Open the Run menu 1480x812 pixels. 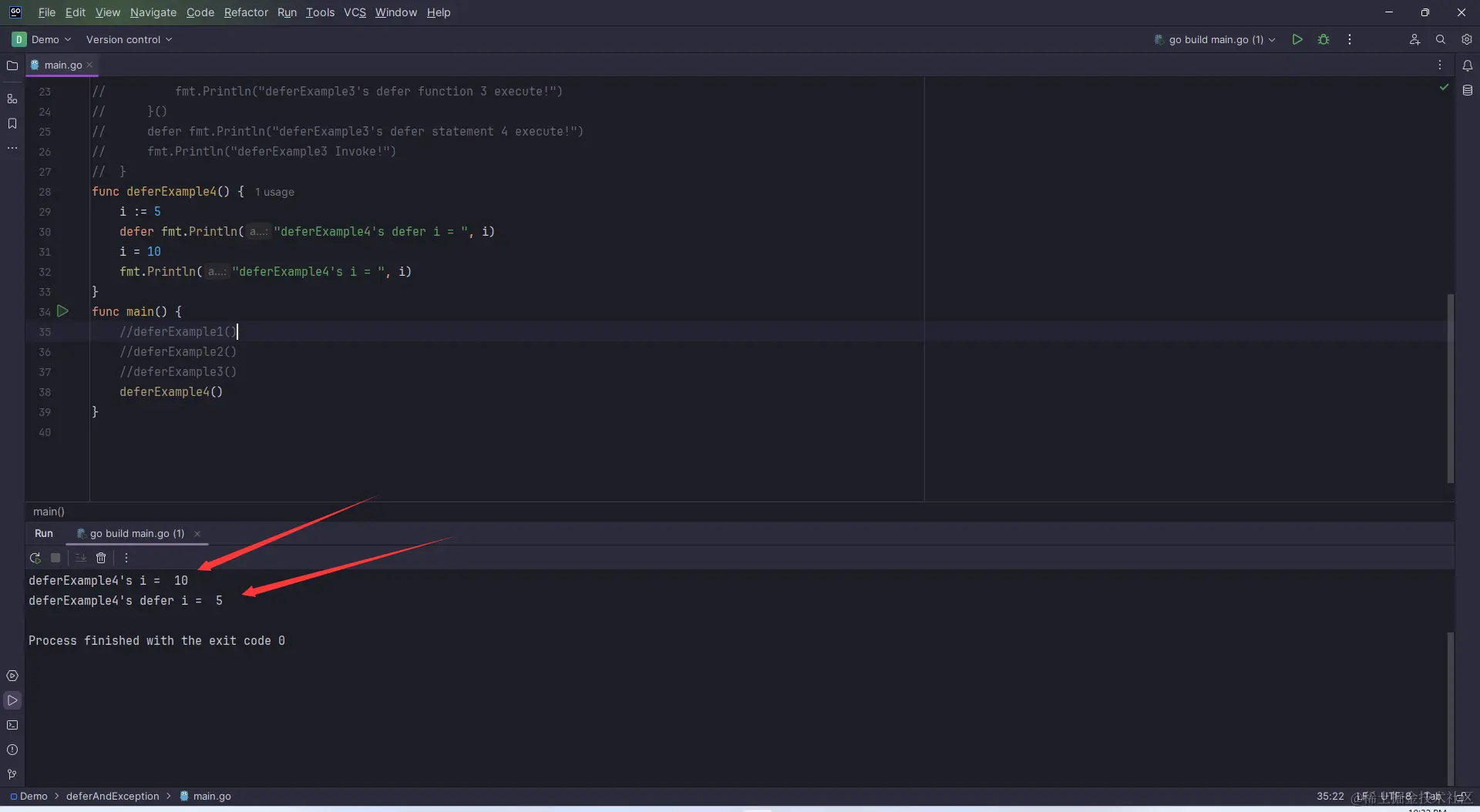(287, 12)
